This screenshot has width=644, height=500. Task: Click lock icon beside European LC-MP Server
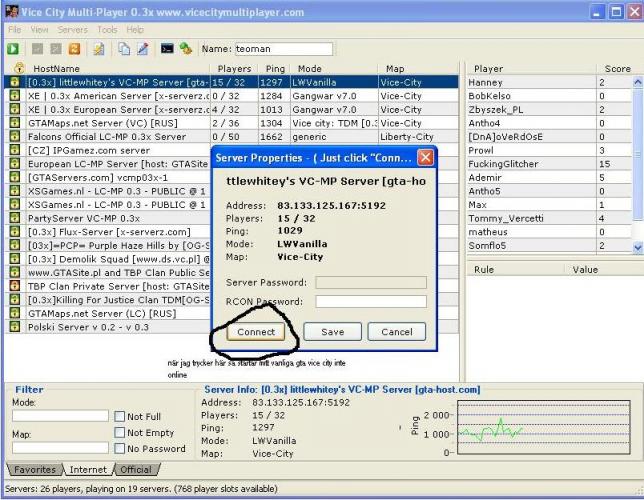(15, 163)
